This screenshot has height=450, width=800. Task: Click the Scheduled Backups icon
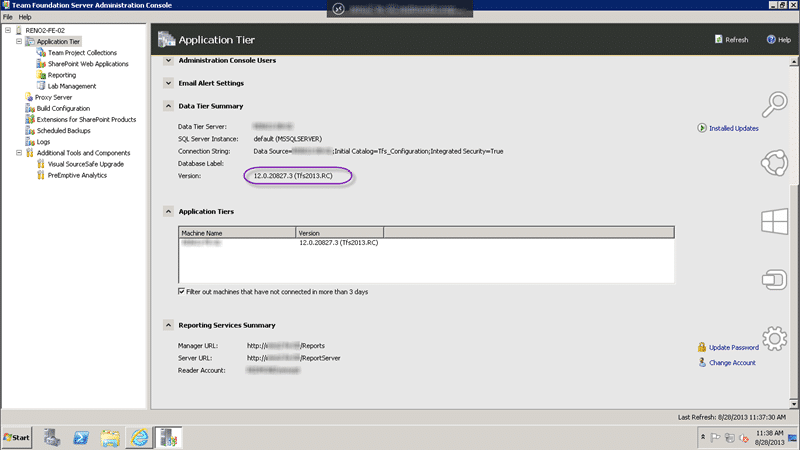click(30, 131)
